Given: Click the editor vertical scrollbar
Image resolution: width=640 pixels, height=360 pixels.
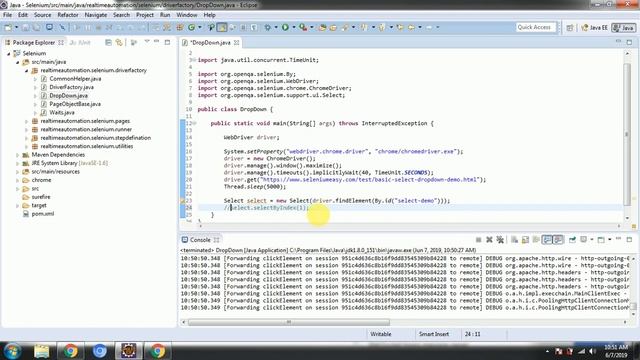Looking at the screenshot, I should tap(627, 135).
